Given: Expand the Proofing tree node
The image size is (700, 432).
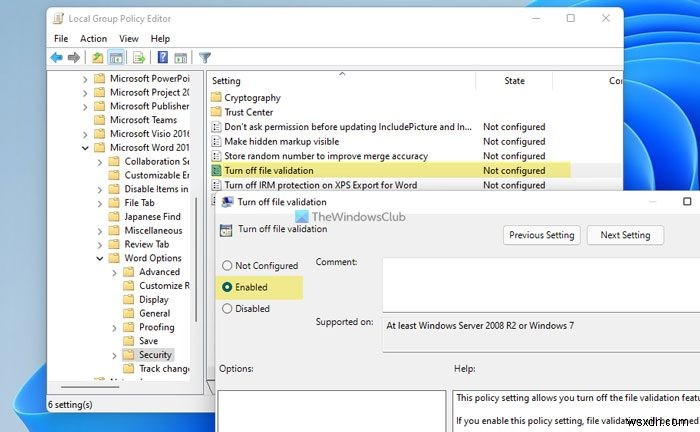Looking at the screenshot, I should pyautogui.click(x=114, y=328).
